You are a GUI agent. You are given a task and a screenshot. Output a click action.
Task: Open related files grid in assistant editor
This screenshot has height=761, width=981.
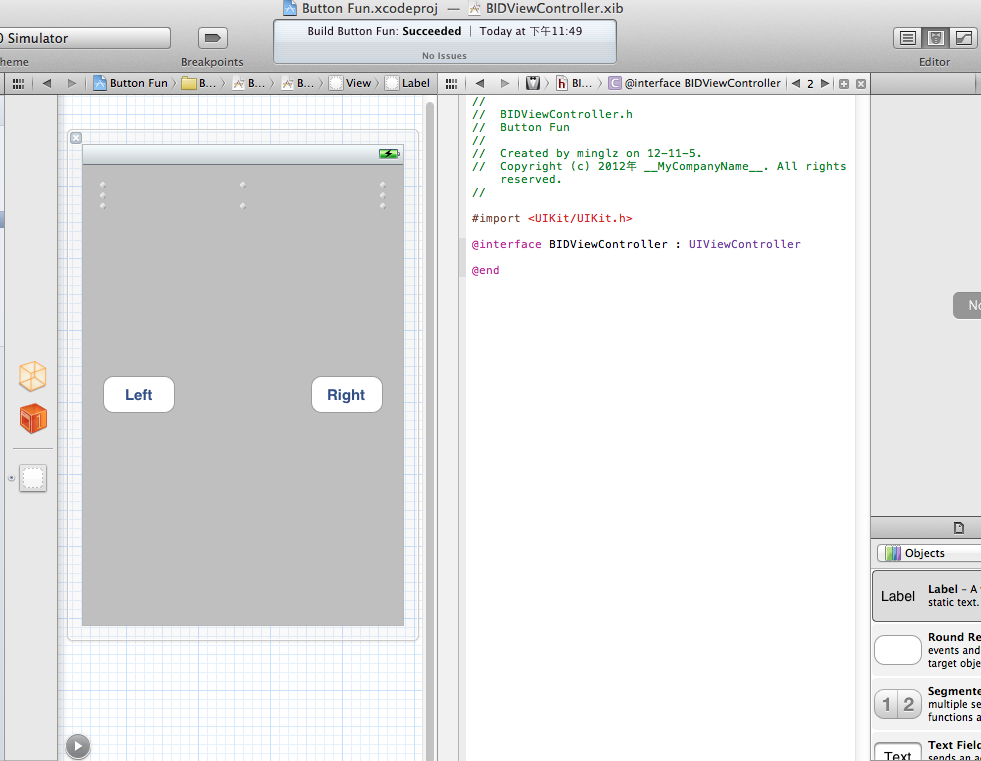pos(451,83)
